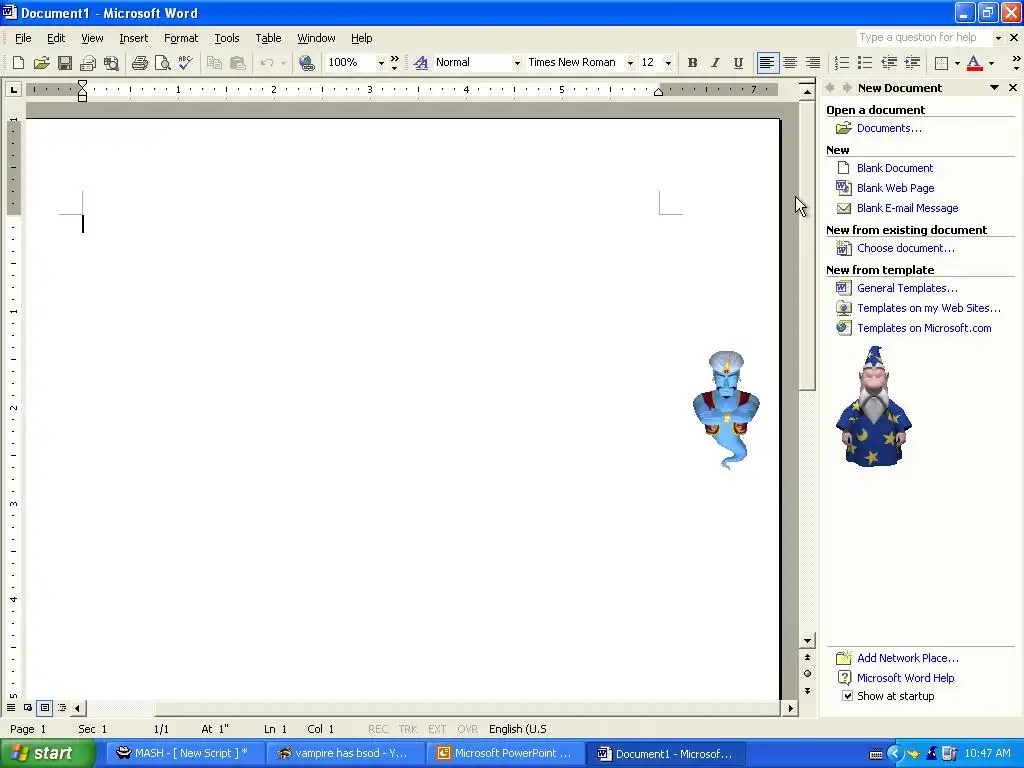This screenshot has width=1024, height=768.
Task: Click the General Templates... link
Action: [907, 288]
